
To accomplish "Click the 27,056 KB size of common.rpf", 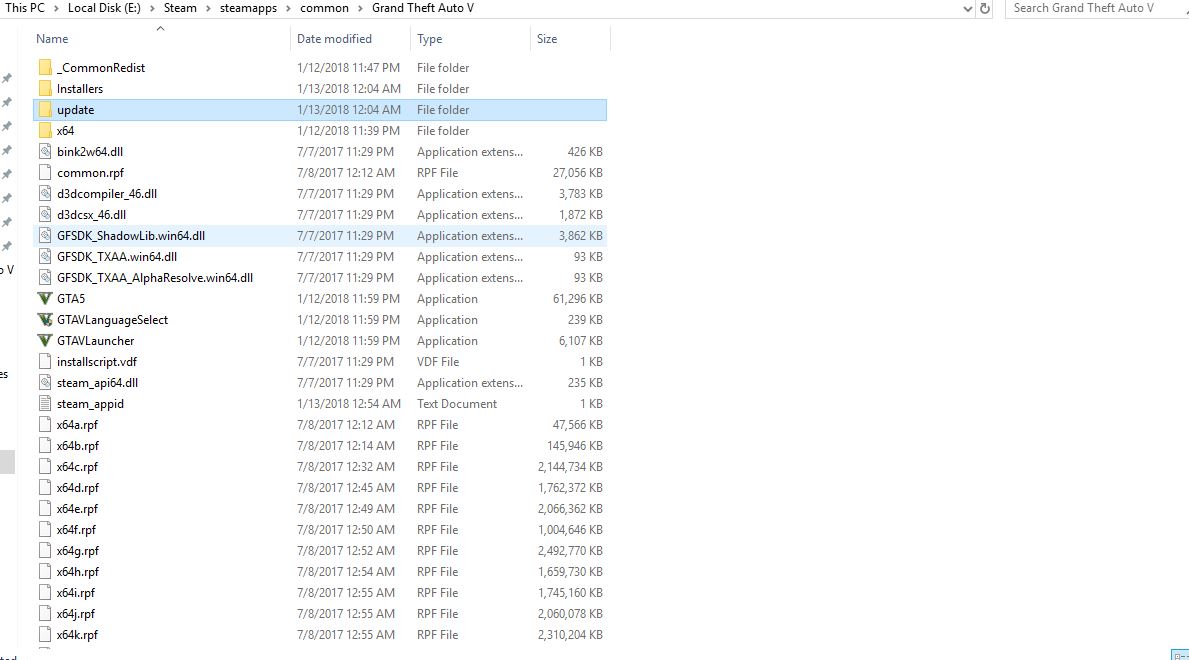I will pos(578,173).
